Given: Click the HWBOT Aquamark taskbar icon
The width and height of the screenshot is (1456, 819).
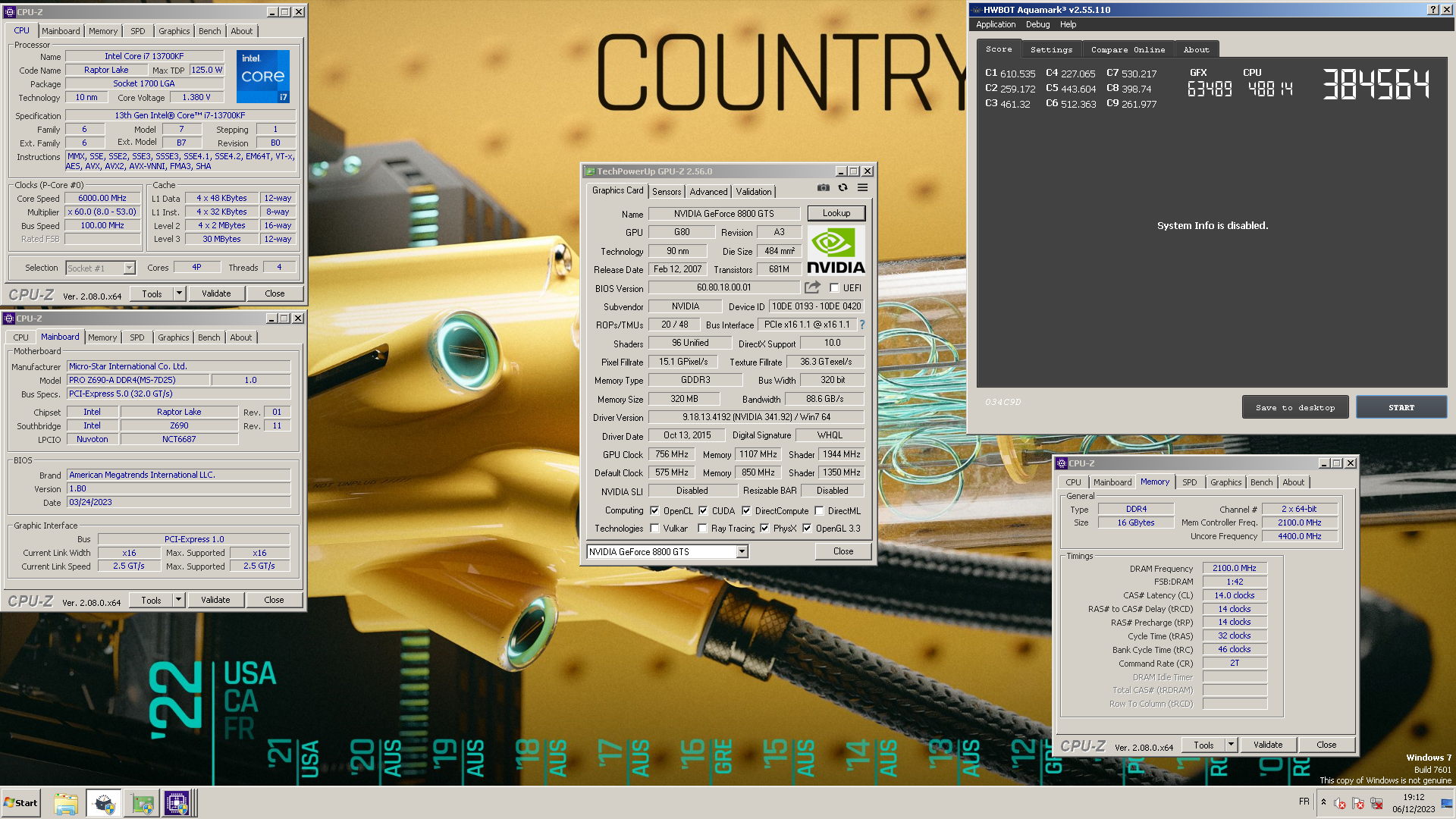Looking at the screenshot, I should coord(104,803).
